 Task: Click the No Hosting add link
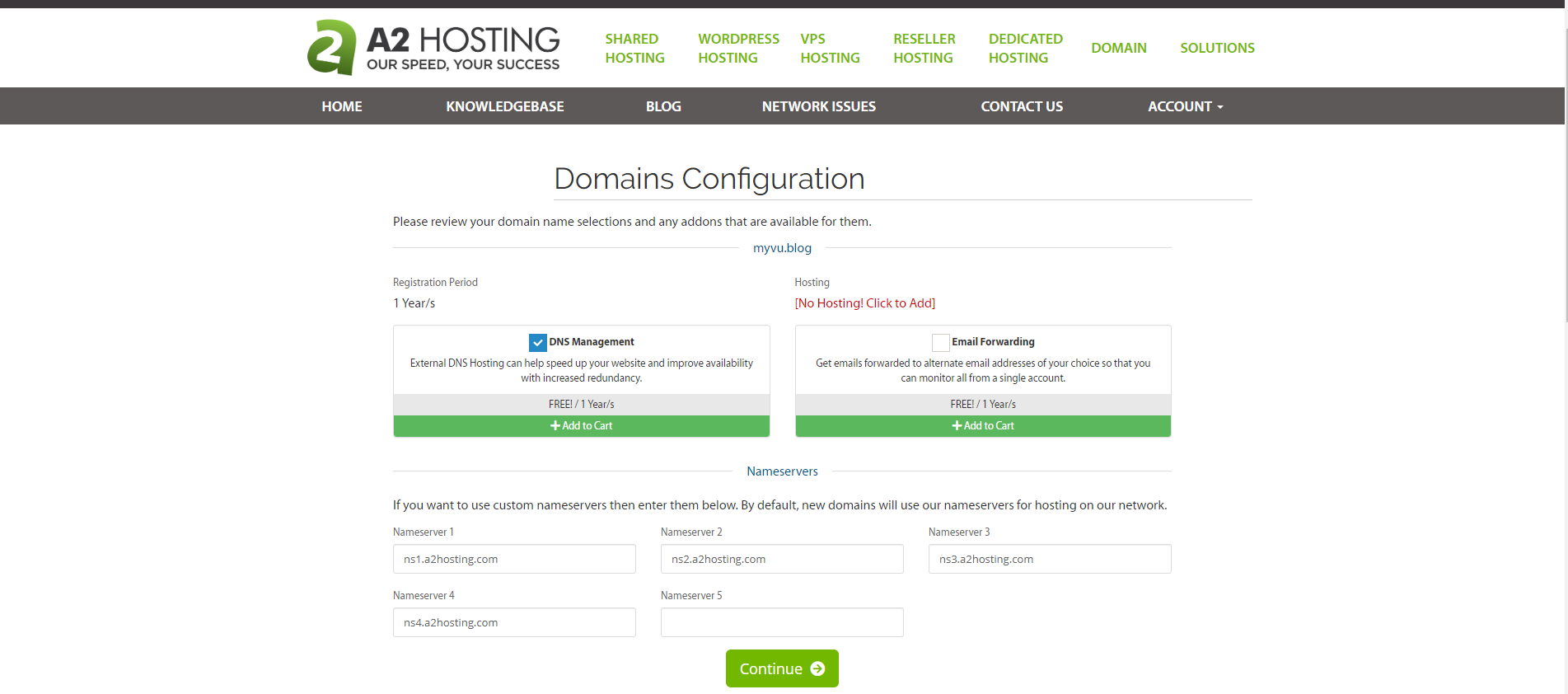[x=864, y=303]
